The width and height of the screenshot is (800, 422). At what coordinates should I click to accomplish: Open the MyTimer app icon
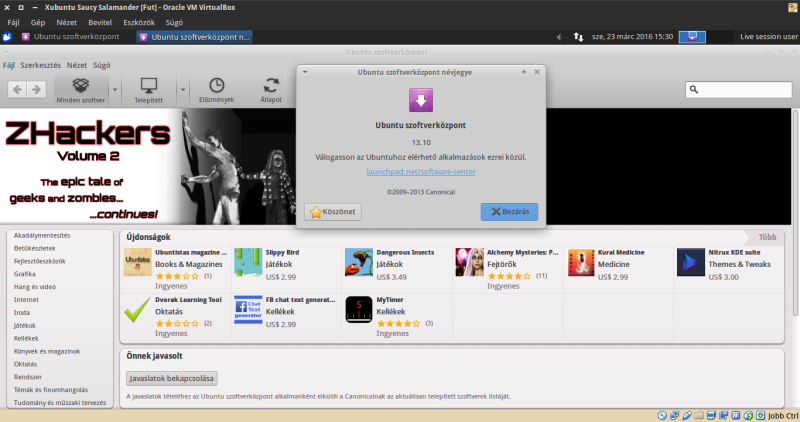pyautogui.click(x=359, y=310)
